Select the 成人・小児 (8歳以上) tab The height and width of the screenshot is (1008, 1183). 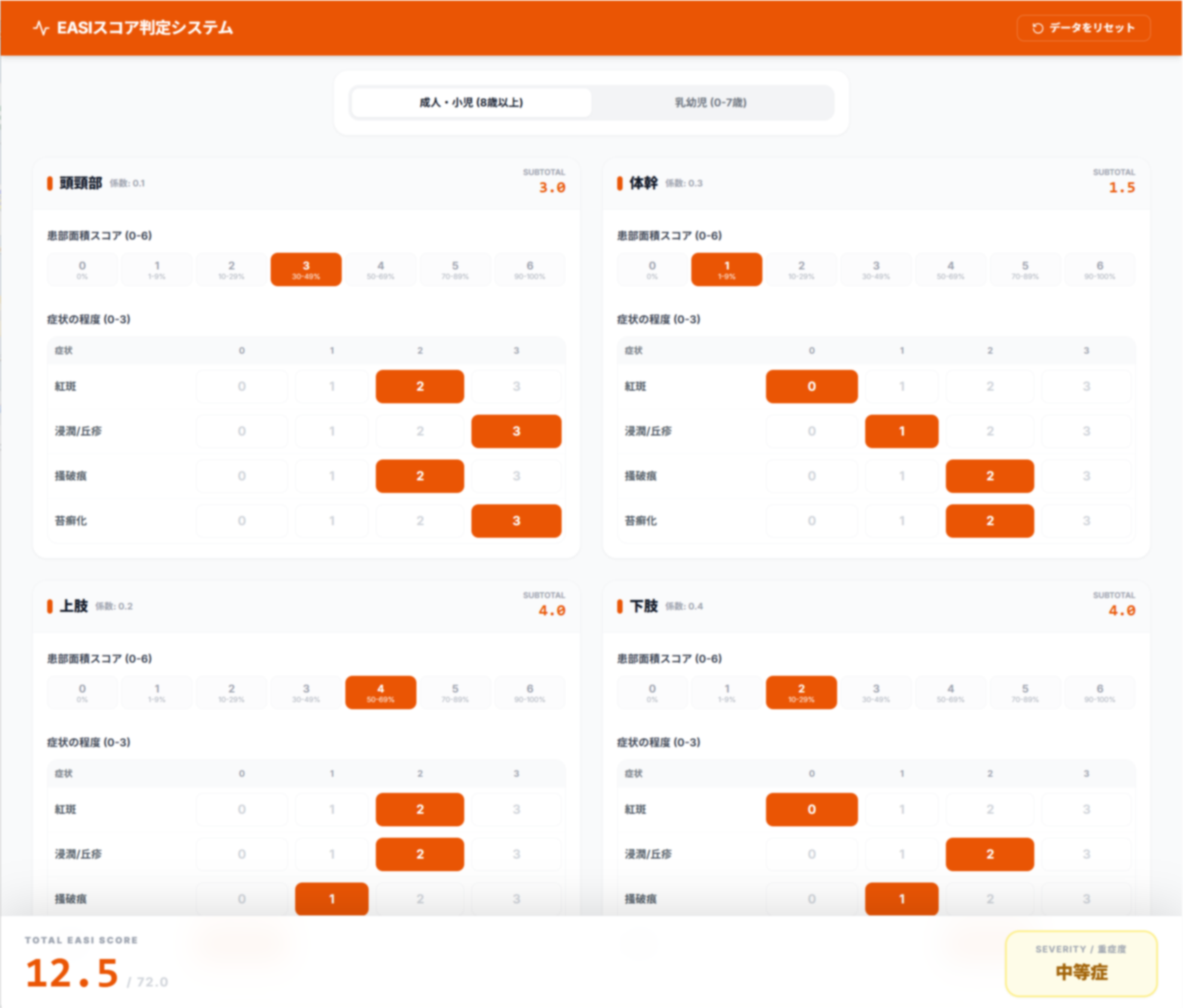click(x=471, y=103)
